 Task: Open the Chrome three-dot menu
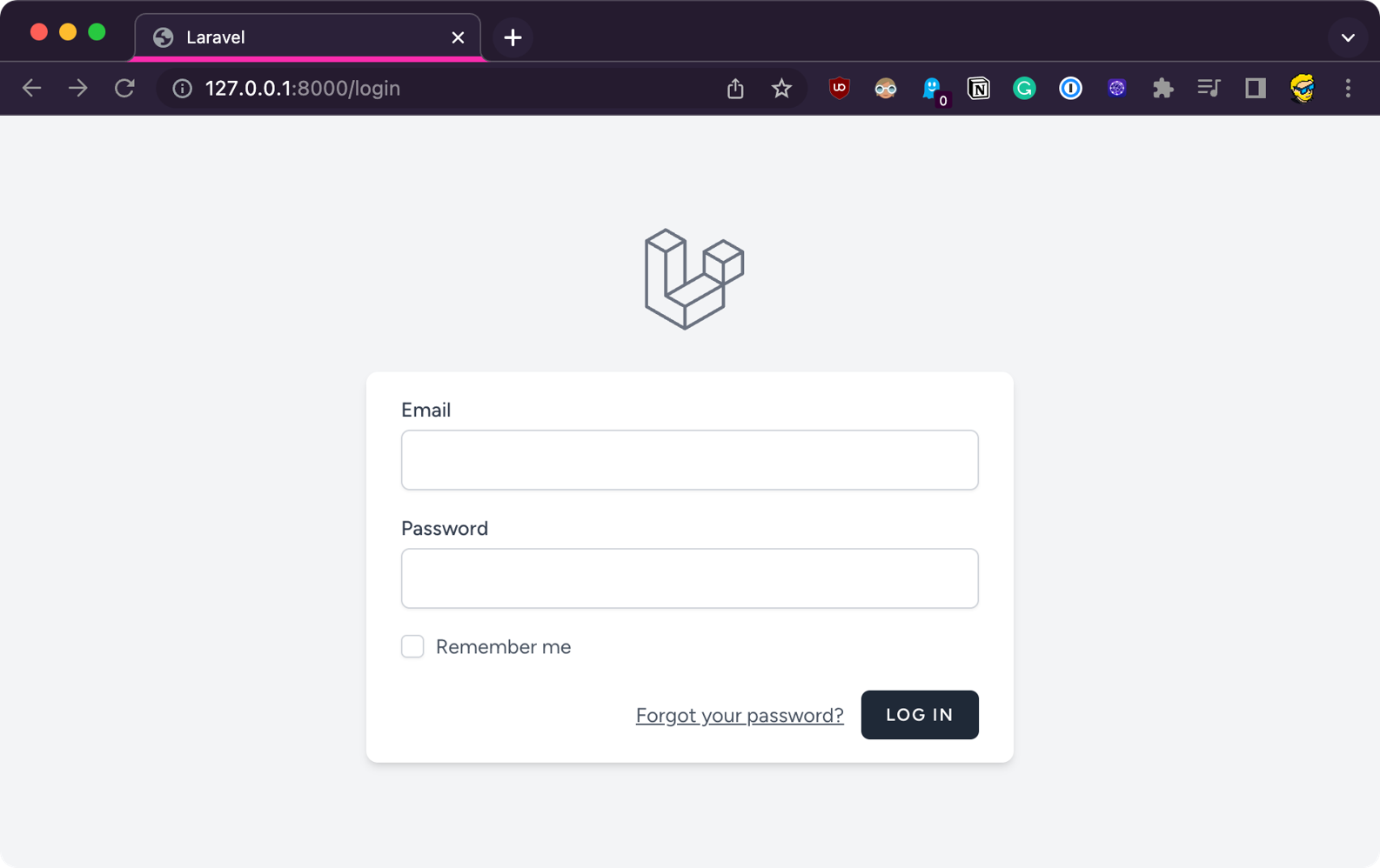point(1348,88)
